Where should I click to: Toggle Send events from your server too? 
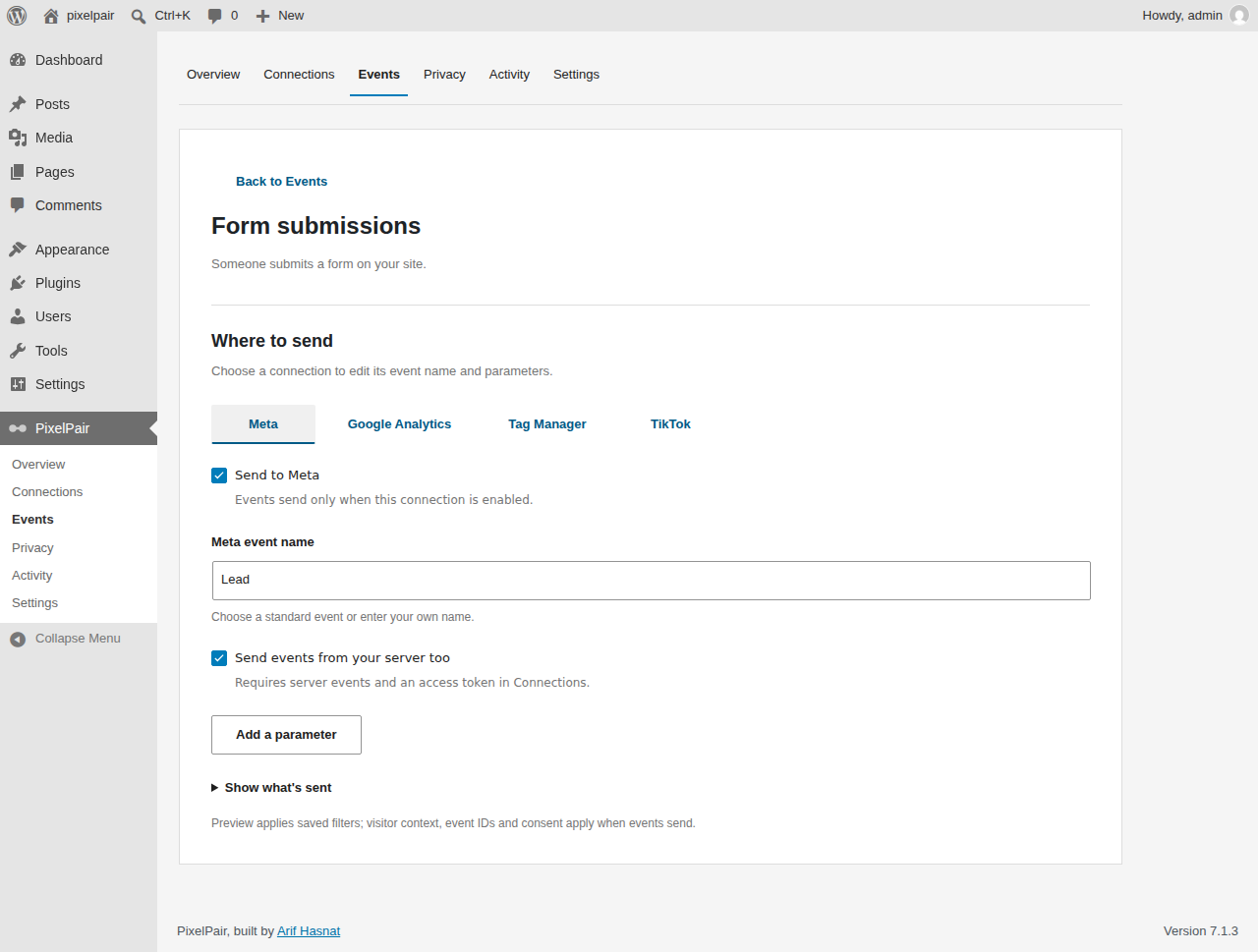point(219,658)
